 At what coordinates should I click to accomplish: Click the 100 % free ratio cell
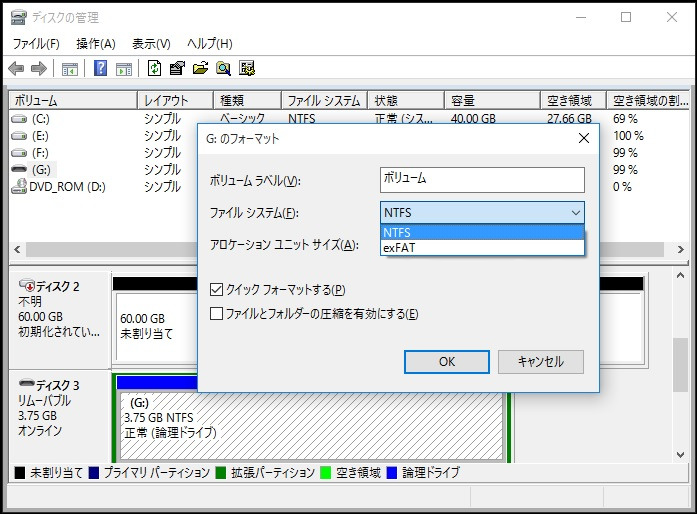[x=628, y=136]
